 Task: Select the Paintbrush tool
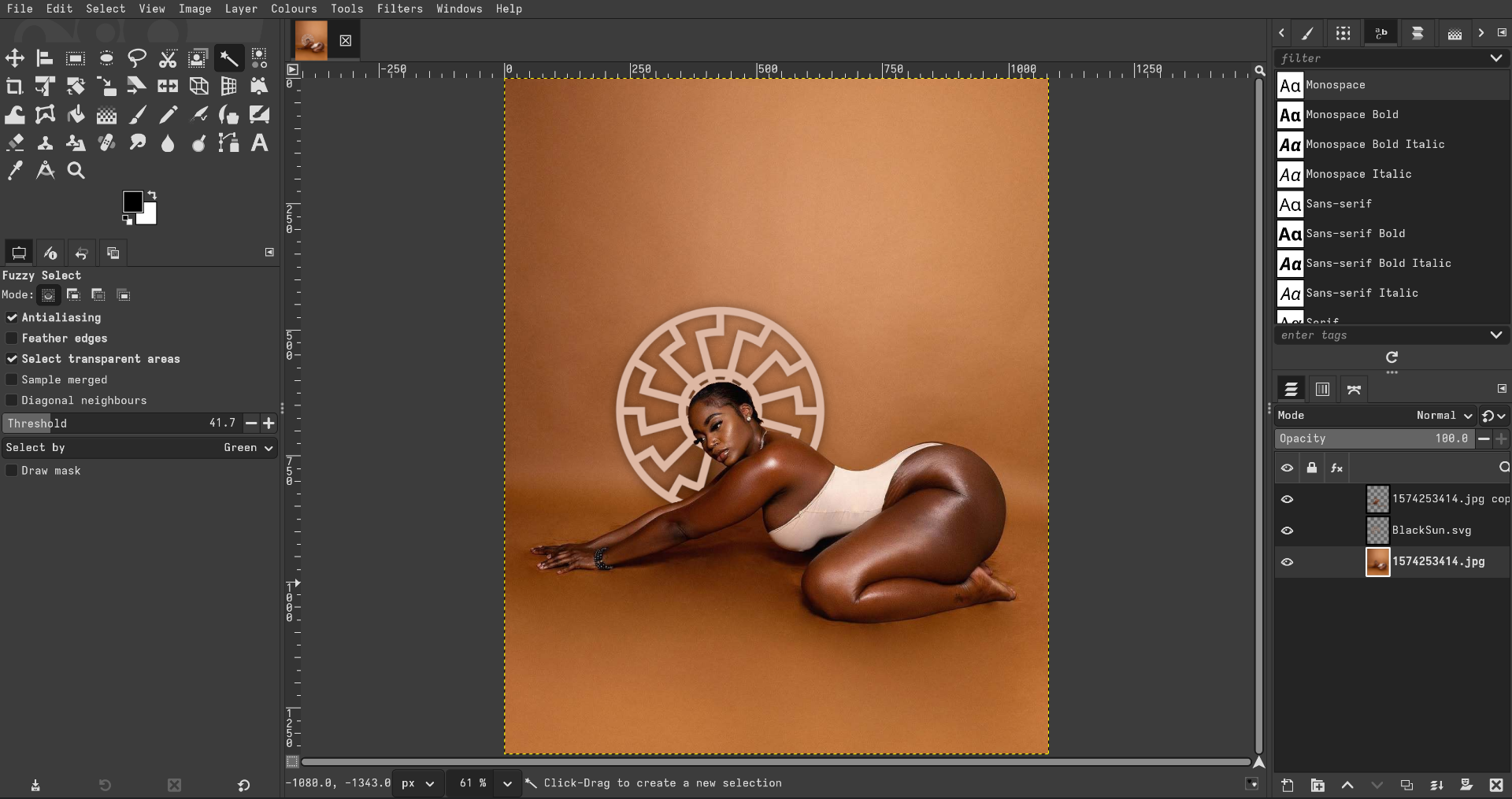137,115
